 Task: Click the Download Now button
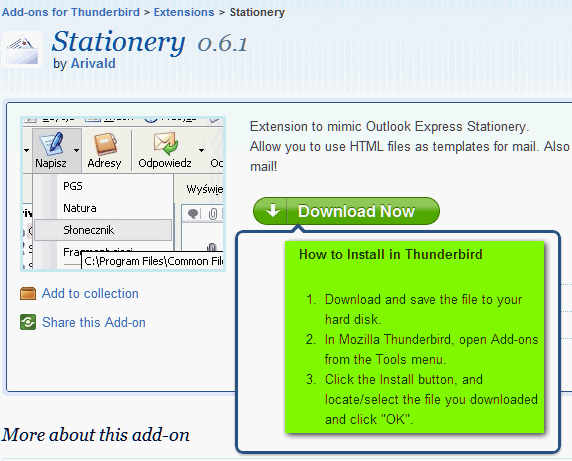tap(346, 211)
